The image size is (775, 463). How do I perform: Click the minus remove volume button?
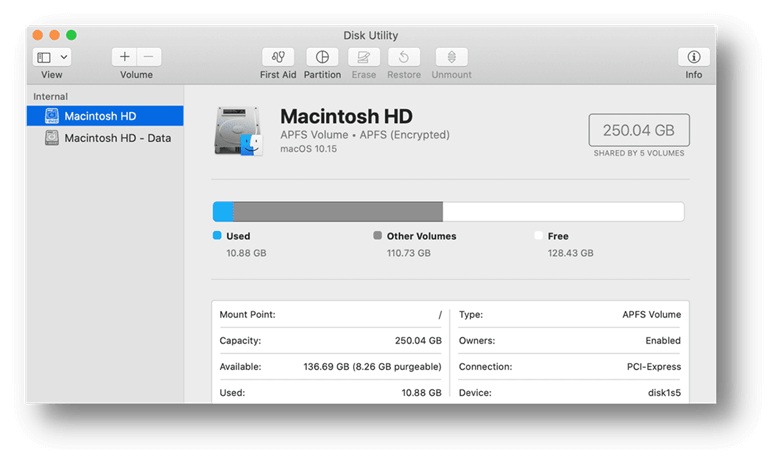pos(149,57)
